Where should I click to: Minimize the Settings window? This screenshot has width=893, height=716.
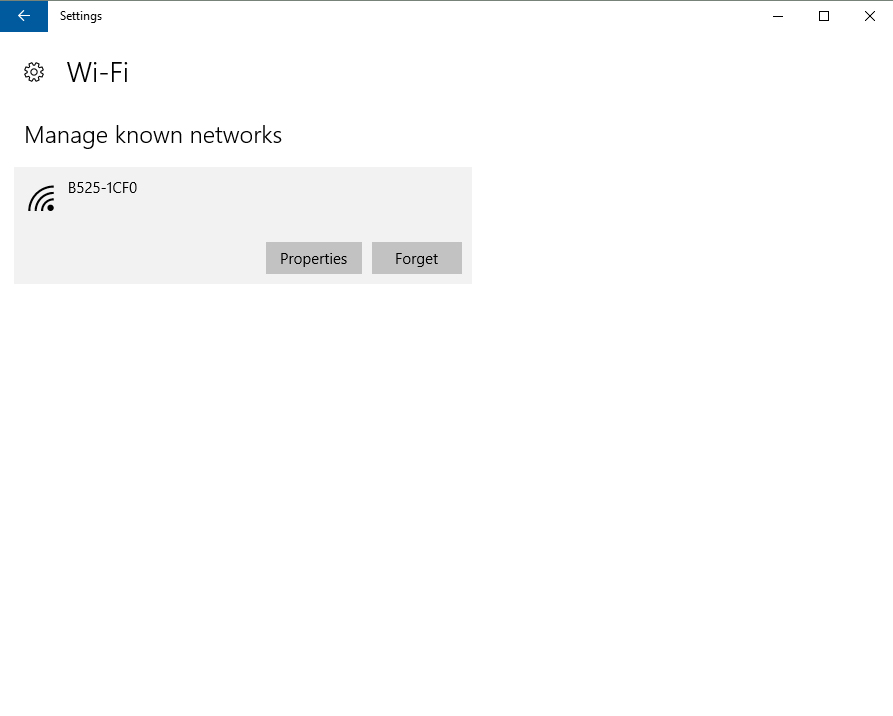point(778,16)
